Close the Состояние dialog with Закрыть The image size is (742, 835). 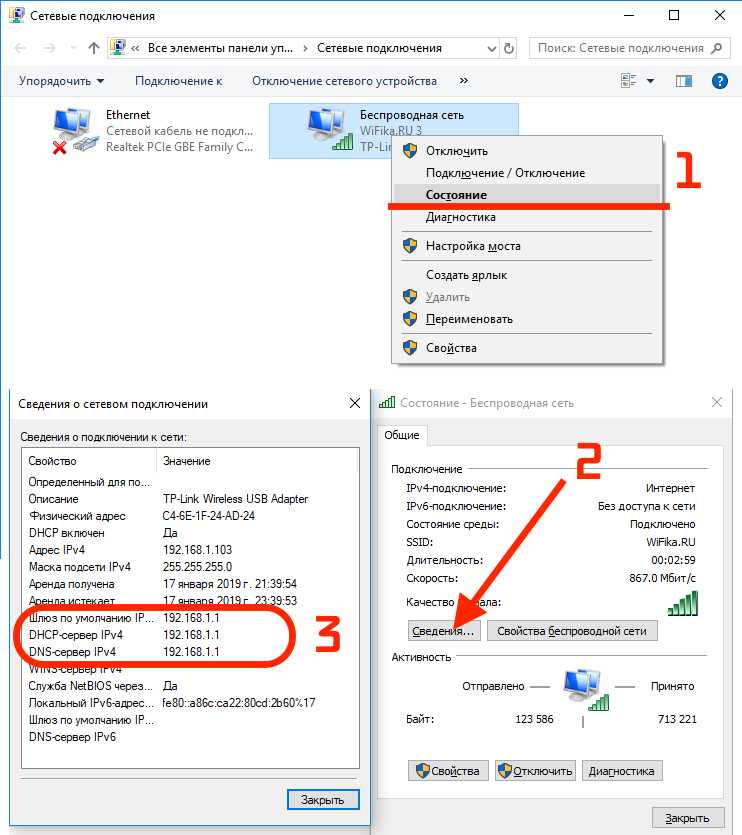(688, 818)
